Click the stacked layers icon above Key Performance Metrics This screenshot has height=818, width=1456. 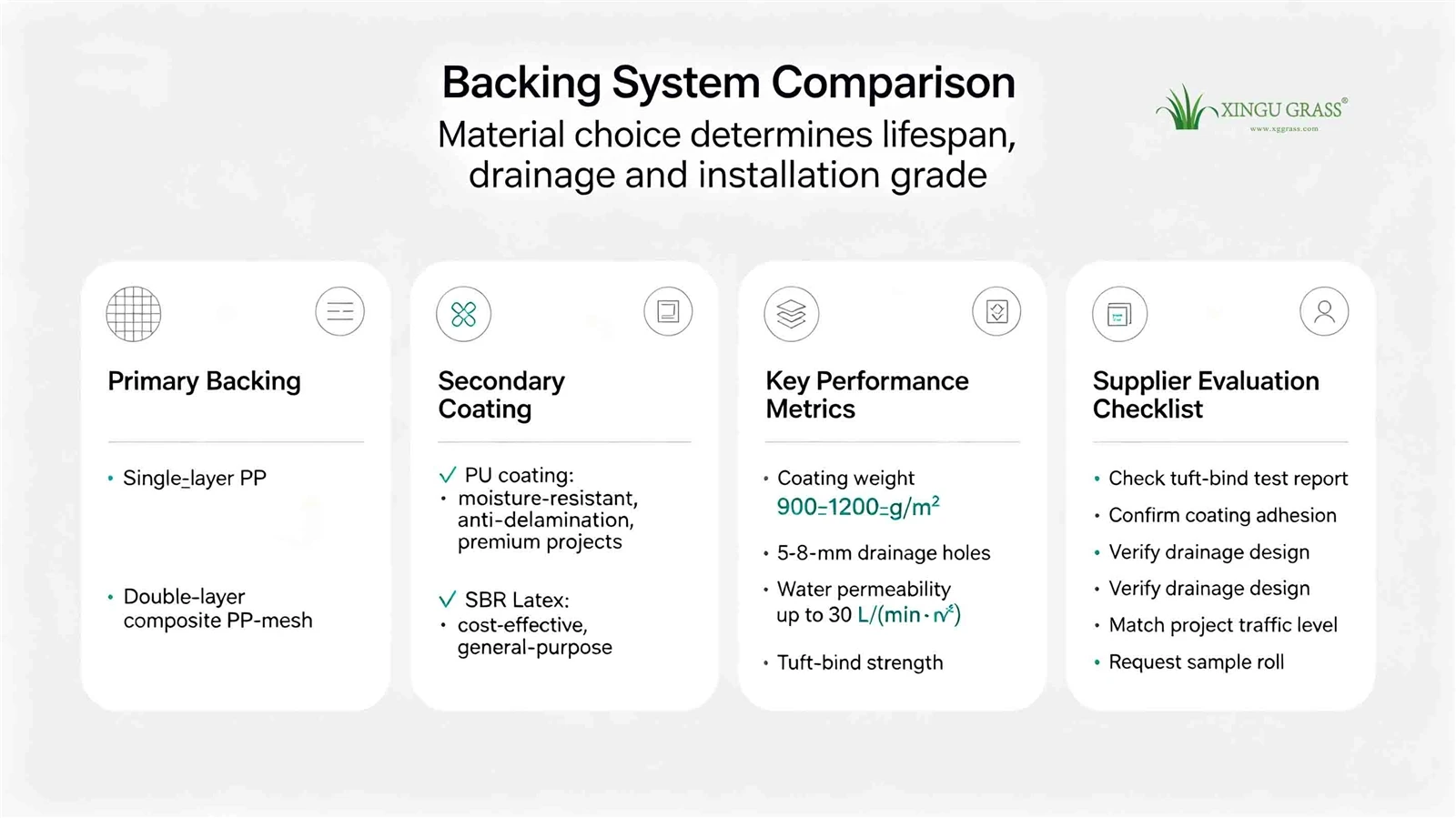tap(792, 314)
